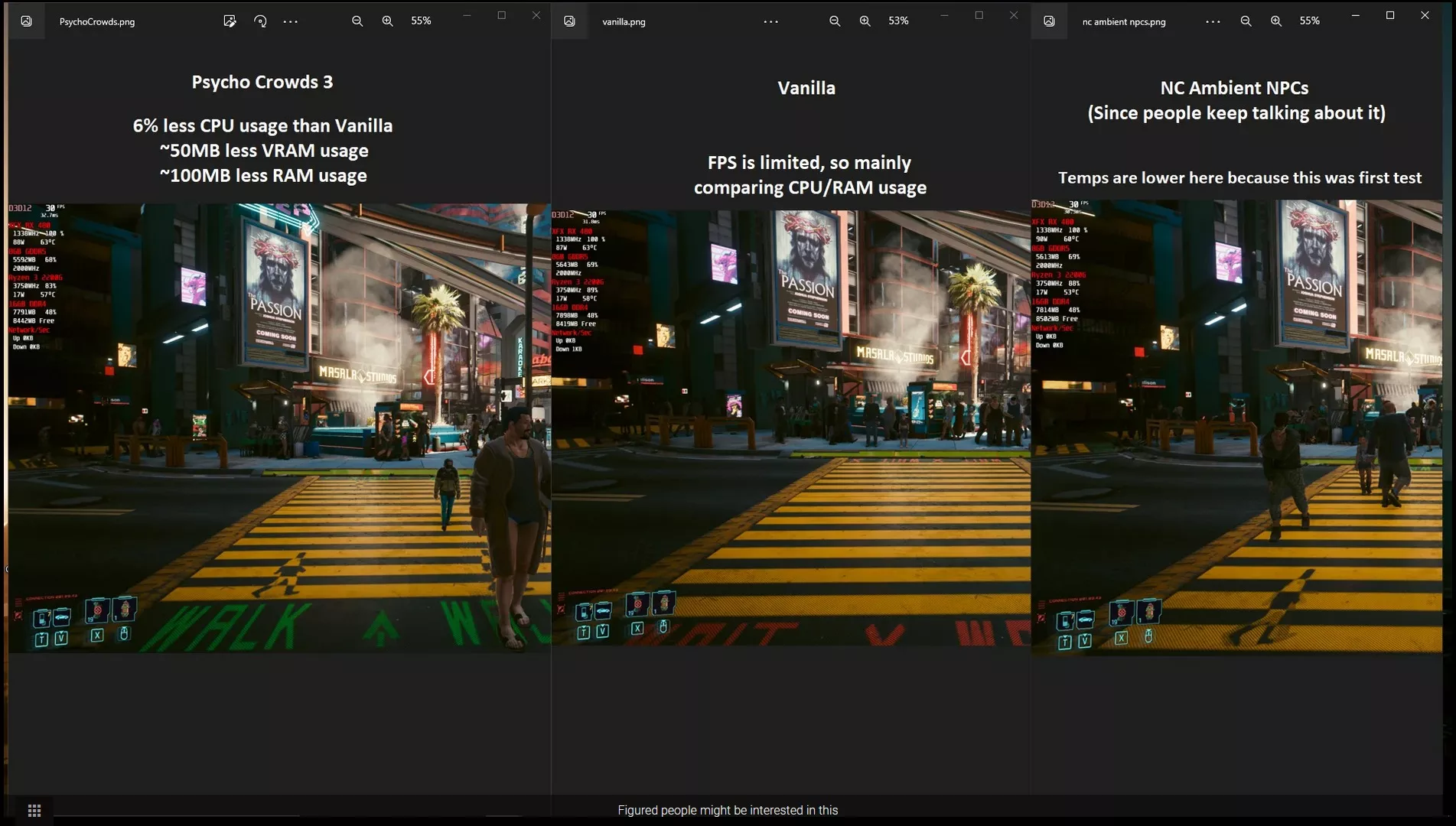Click "~50MB less VRAM usage" text
Screen dimensions: 1456x826
pos(263,151)
